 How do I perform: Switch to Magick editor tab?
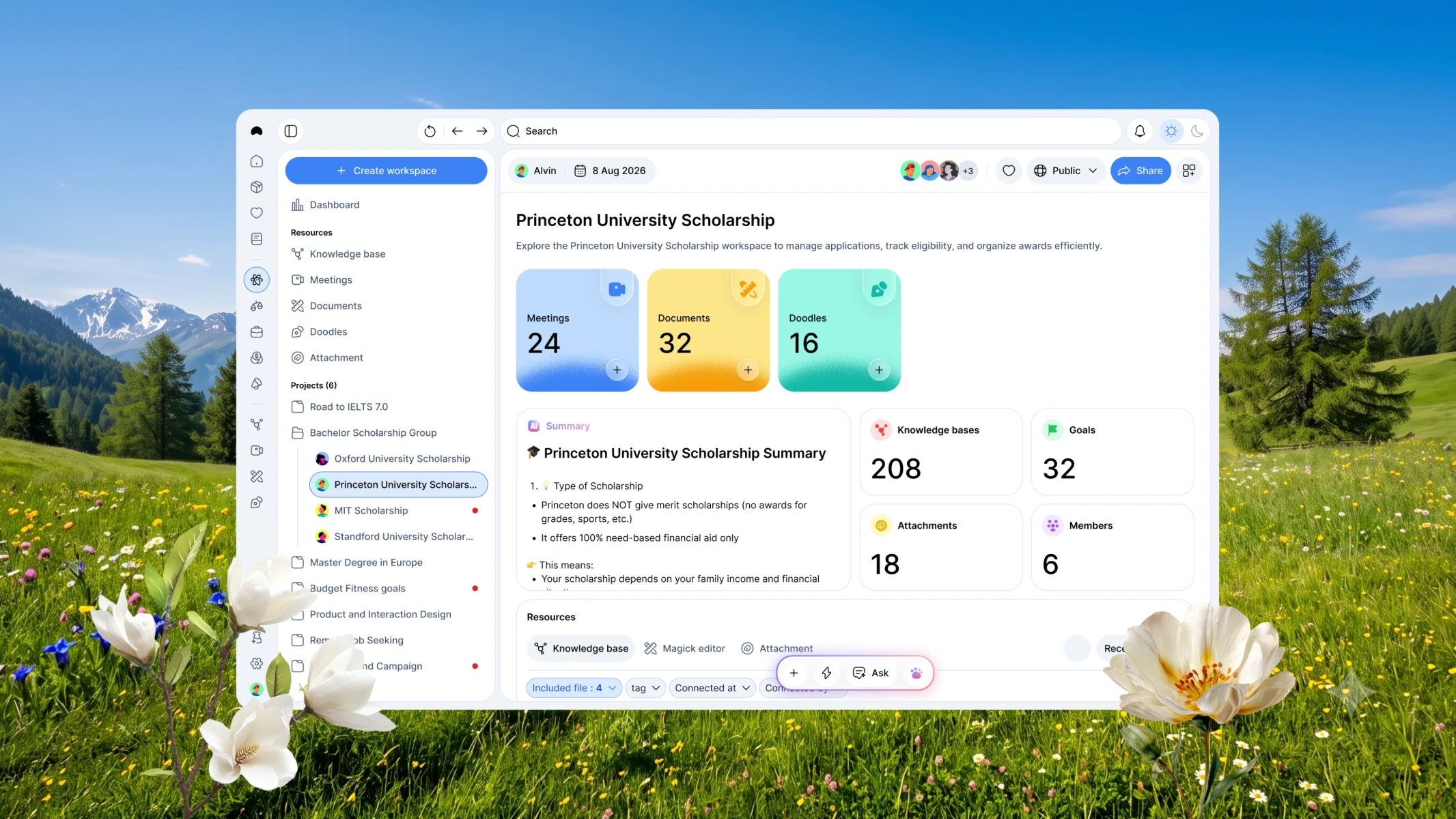685,649
